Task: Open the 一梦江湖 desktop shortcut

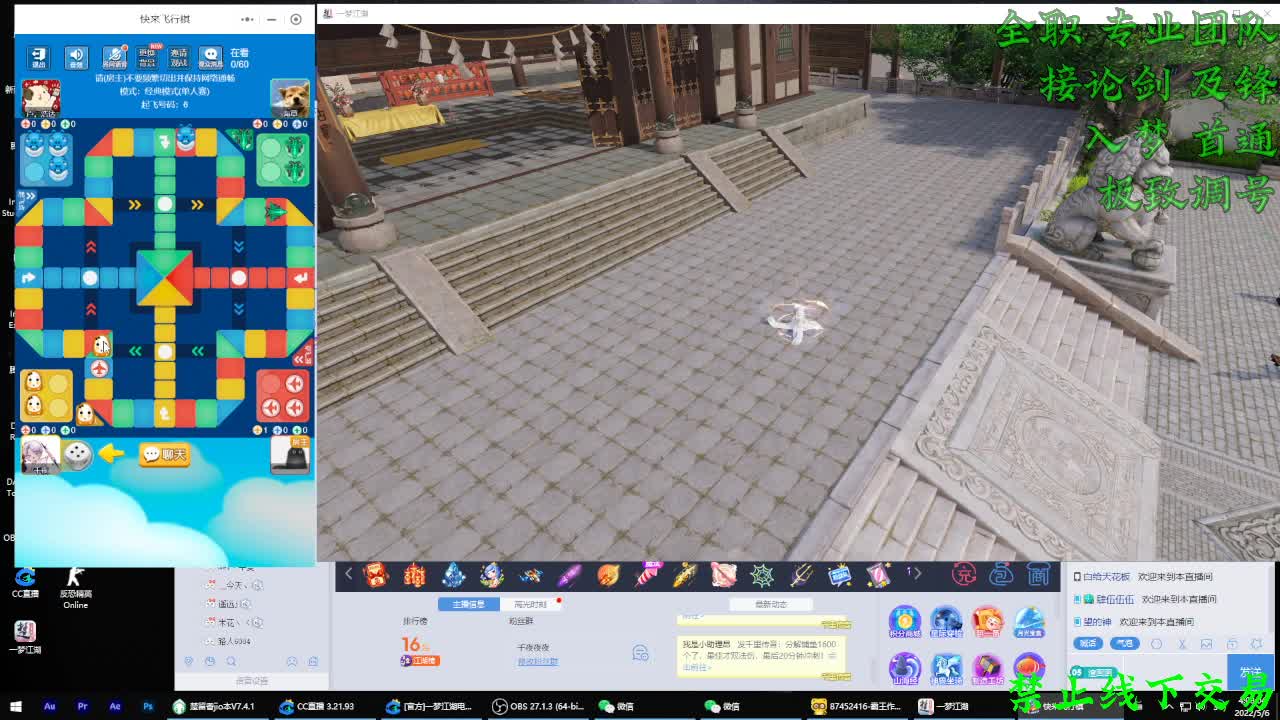Action: (x=24, y=637)
